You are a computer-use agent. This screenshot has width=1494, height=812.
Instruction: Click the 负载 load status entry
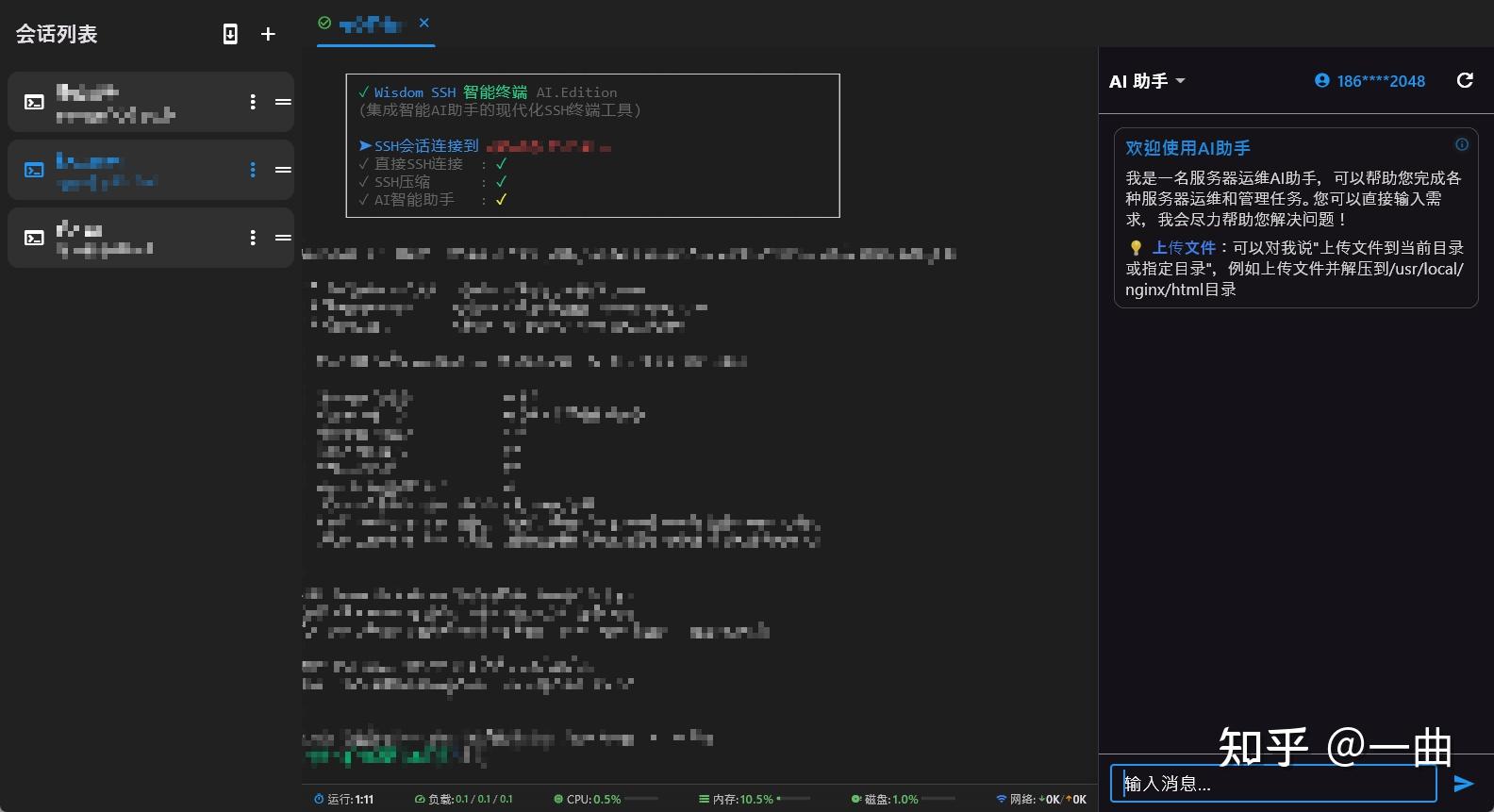click(x=464, y=799)
